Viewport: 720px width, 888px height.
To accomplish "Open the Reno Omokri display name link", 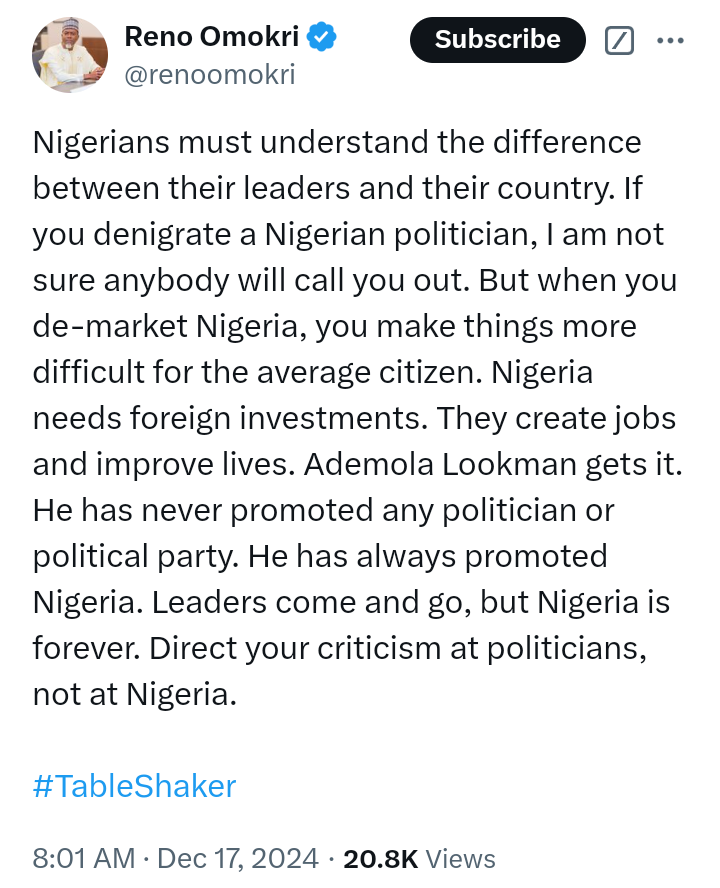I will [212, 37].
